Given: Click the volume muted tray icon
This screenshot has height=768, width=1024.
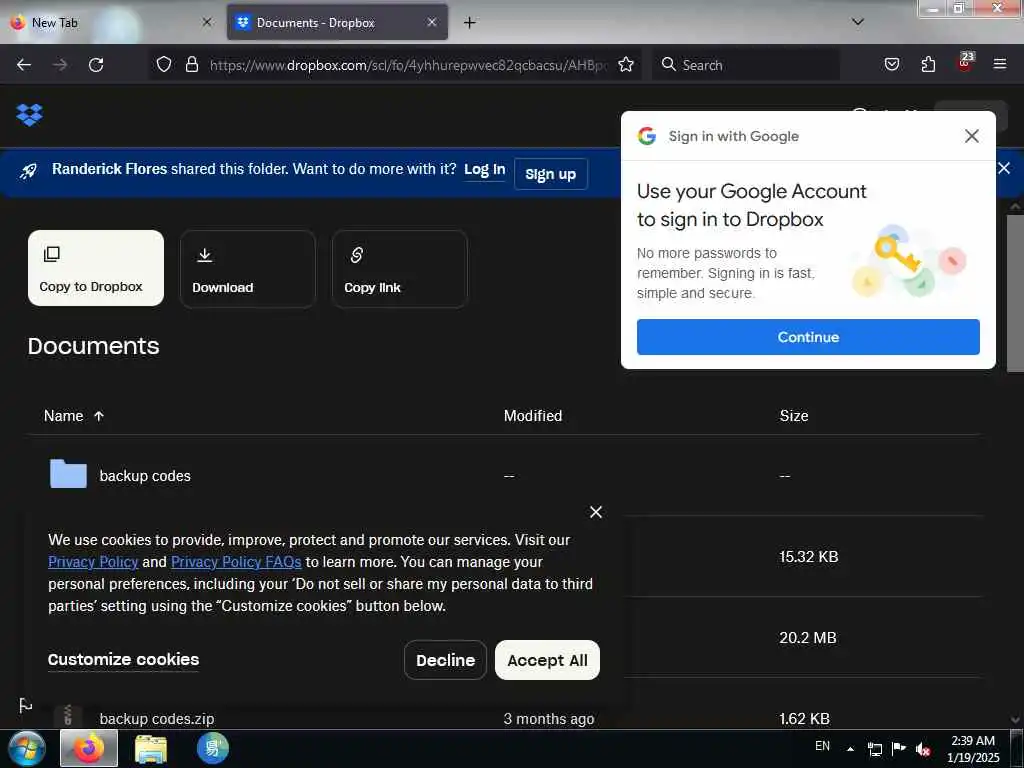Looking at the screenshot, I should click(923, 749).
